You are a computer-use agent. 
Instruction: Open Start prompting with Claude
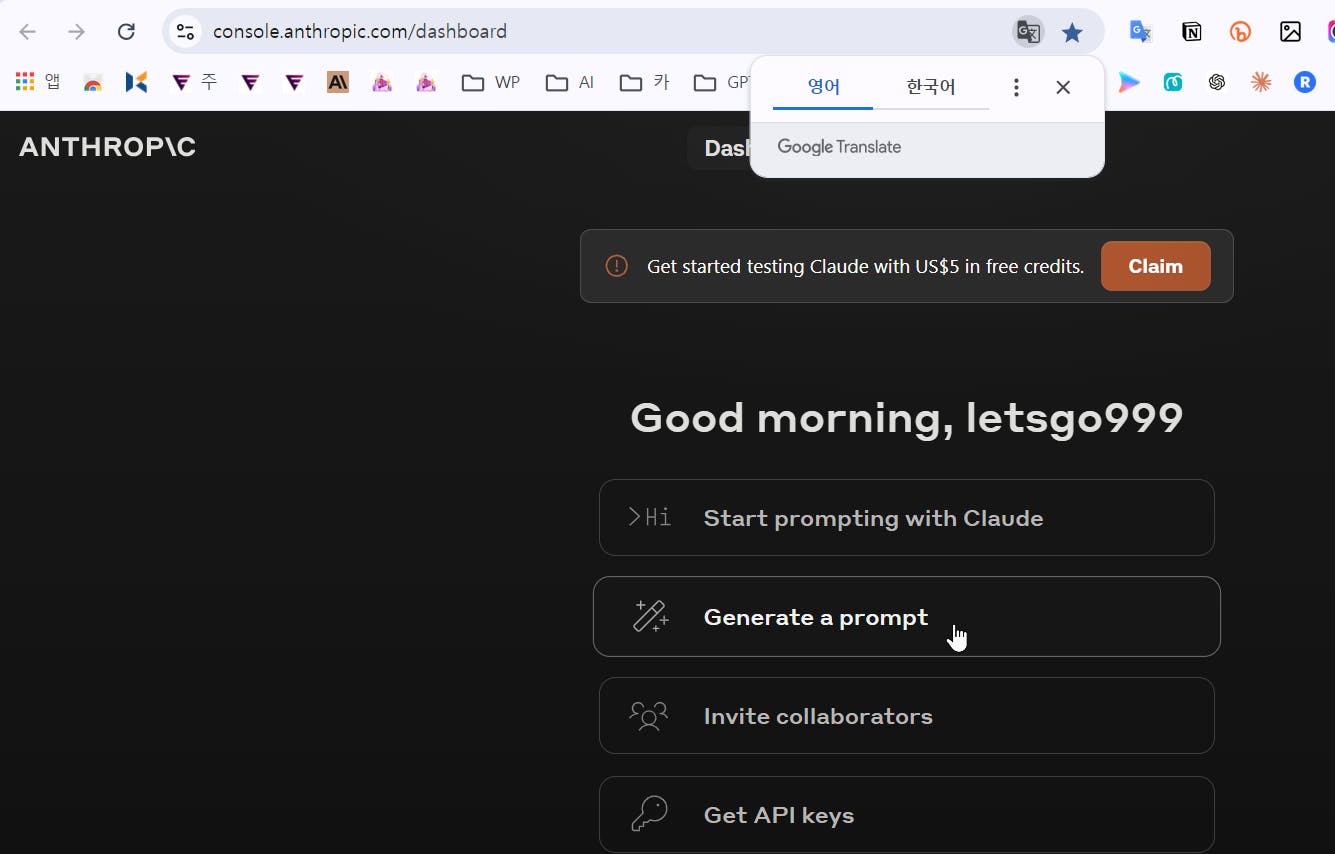(x=906, y=517)
